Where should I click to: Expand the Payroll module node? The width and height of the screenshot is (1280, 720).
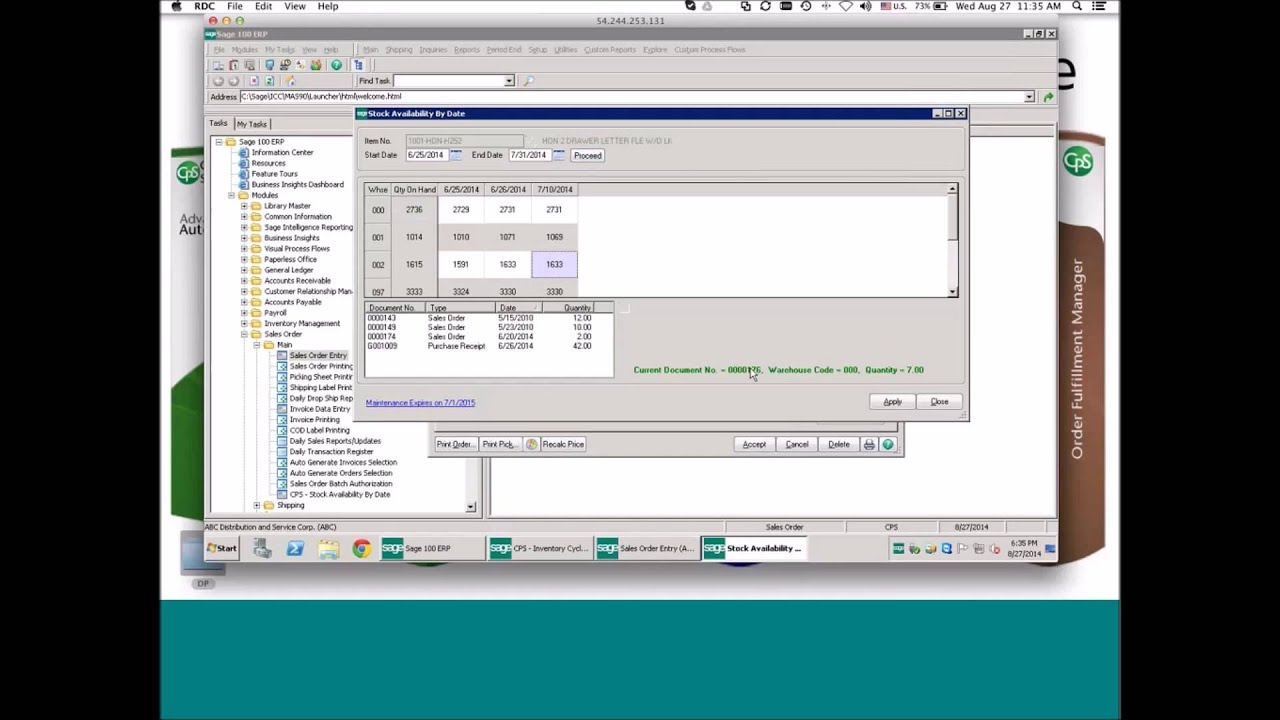pyautogui.click(x=244, y=313)
